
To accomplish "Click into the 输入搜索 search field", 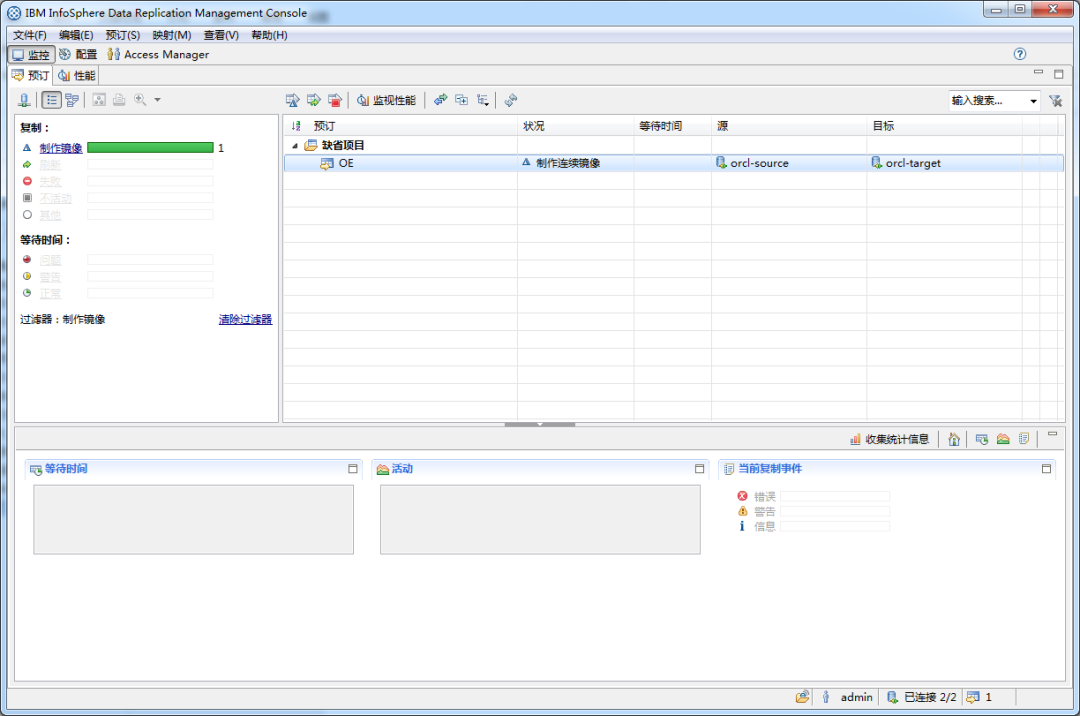I will click(x=988, y=101).
